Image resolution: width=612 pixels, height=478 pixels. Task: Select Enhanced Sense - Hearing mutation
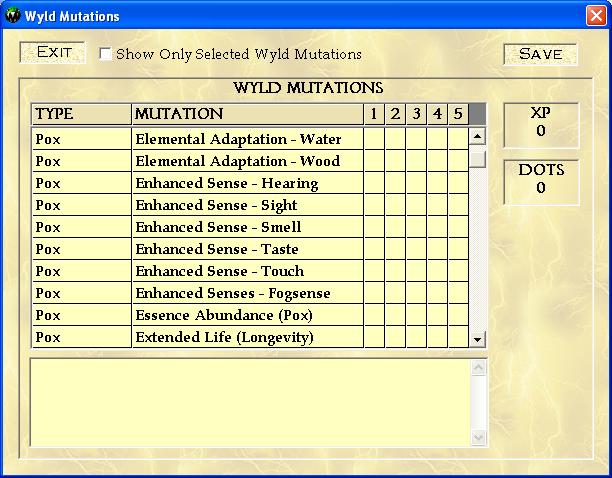[248, 183]
